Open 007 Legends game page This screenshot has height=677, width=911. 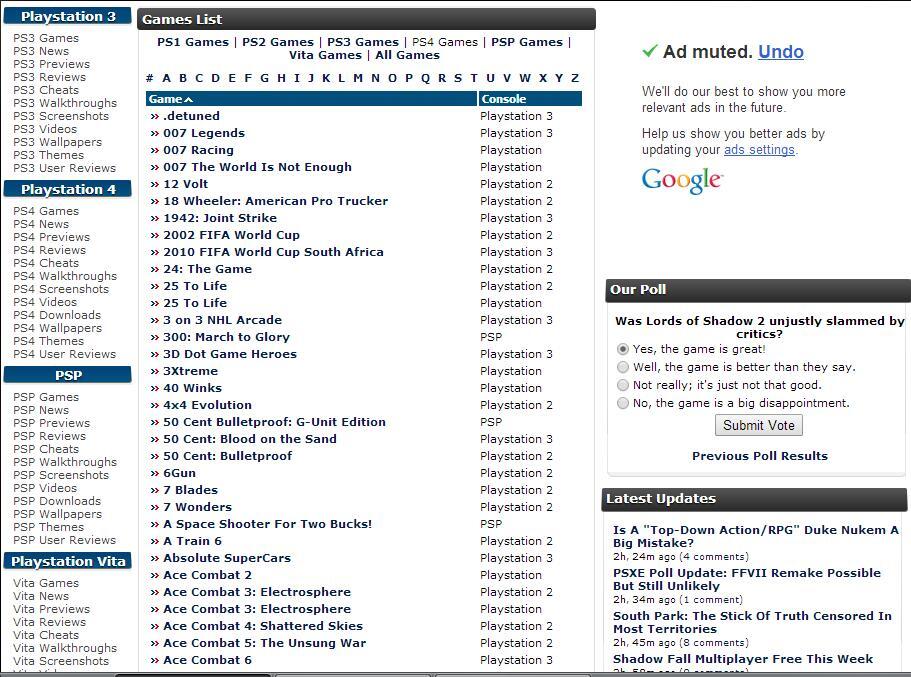click(x=204, y=133)
